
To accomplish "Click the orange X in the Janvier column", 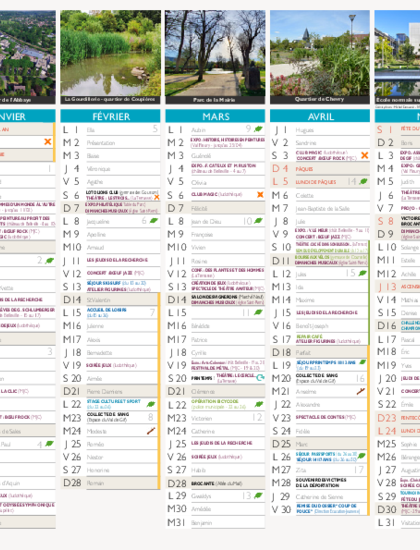I will point(48,142).
